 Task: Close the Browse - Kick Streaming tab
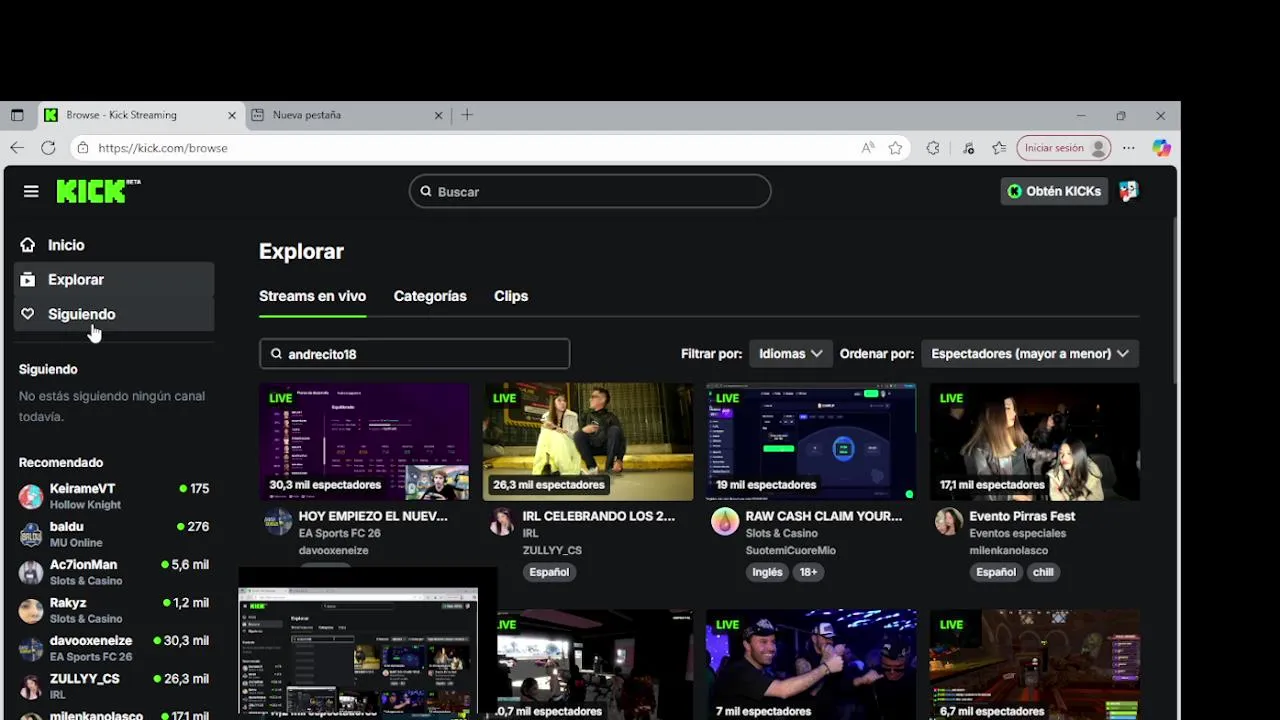[x=232, y=115]
